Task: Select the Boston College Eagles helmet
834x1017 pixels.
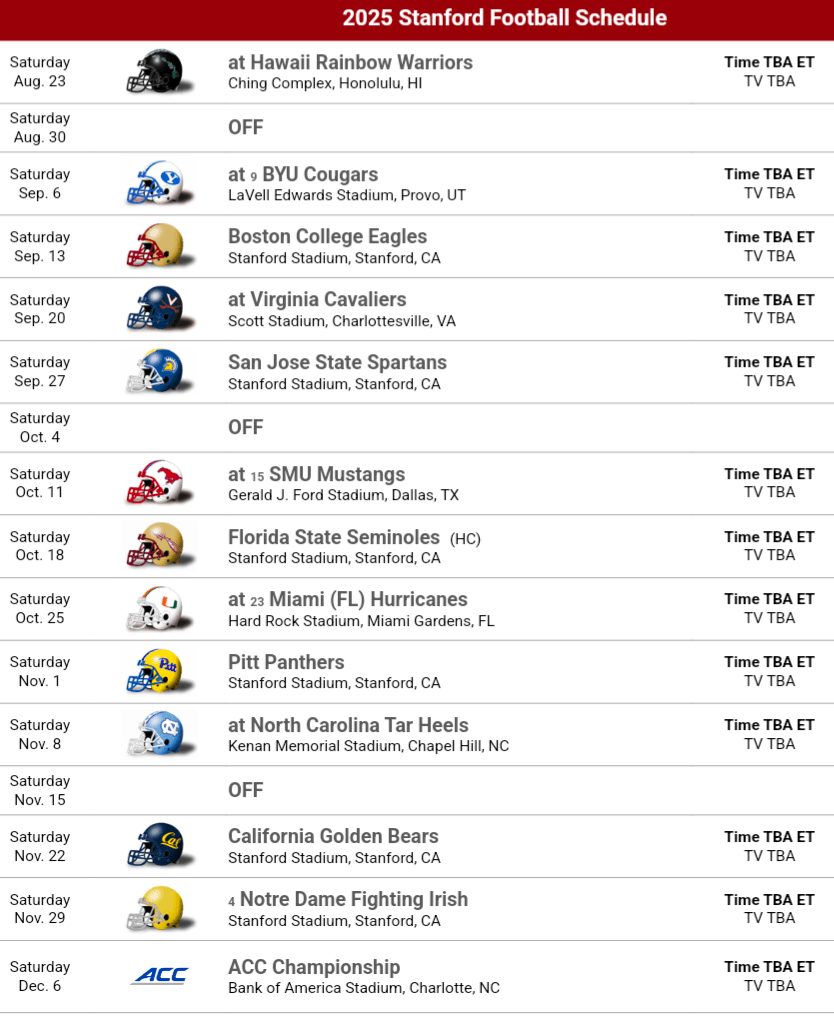Action: point(155,246)
